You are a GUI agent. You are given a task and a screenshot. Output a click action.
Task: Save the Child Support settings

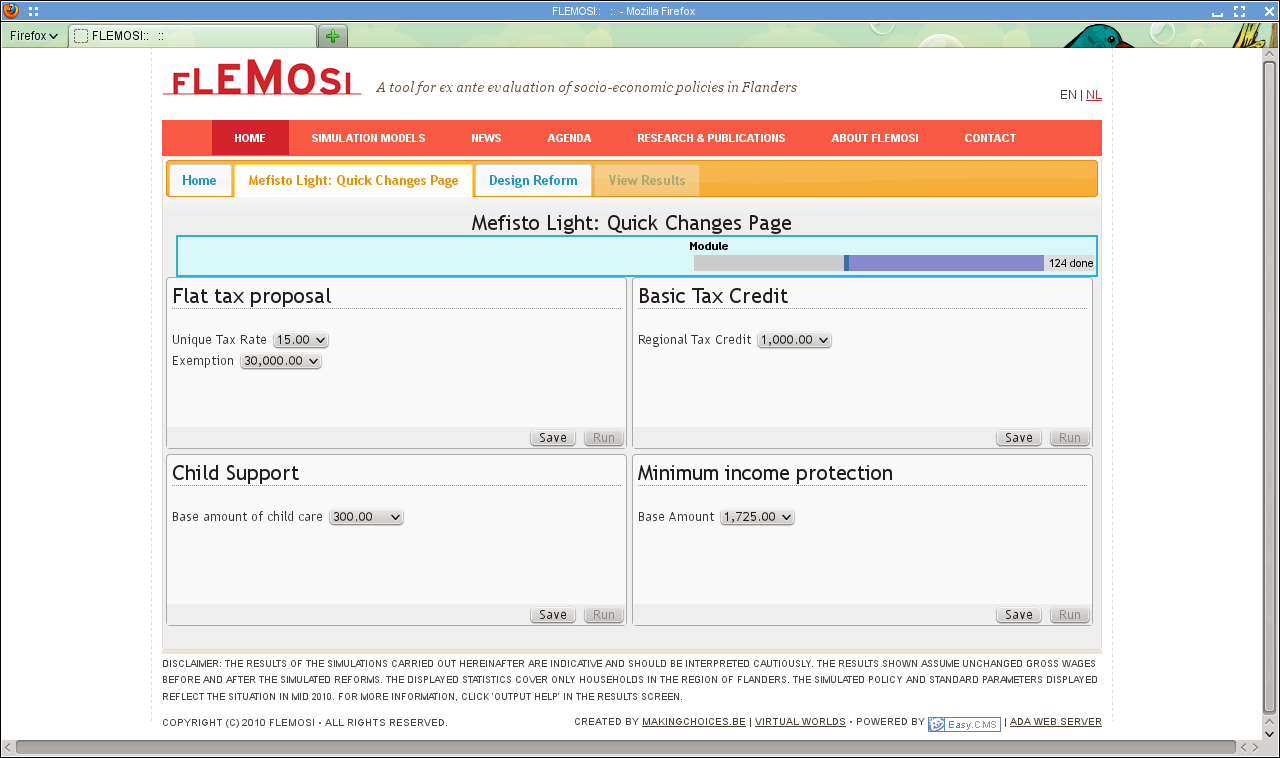click(552, 615)
